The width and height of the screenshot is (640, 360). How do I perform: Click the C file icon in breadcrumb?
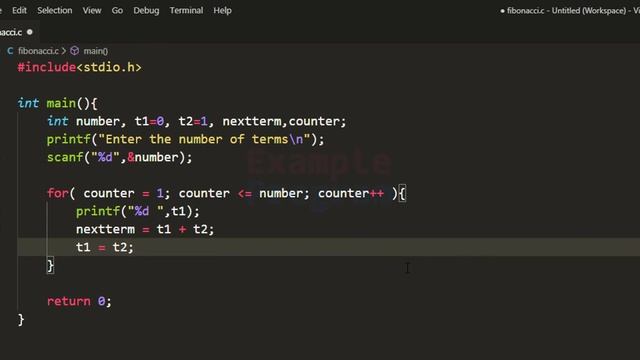(x=10, y=51)
